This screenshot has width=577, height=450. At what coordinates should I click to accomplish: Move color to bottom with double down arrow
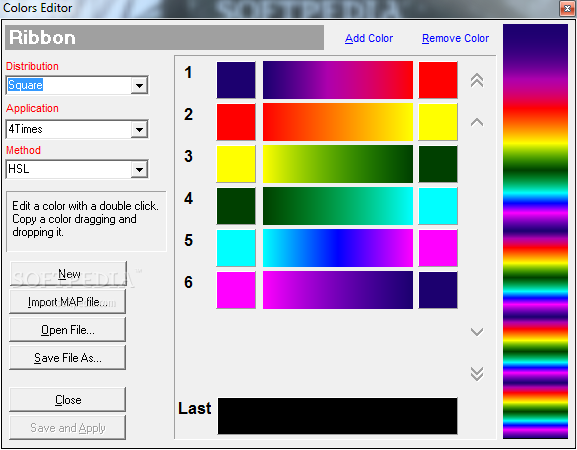click(477, 374)
